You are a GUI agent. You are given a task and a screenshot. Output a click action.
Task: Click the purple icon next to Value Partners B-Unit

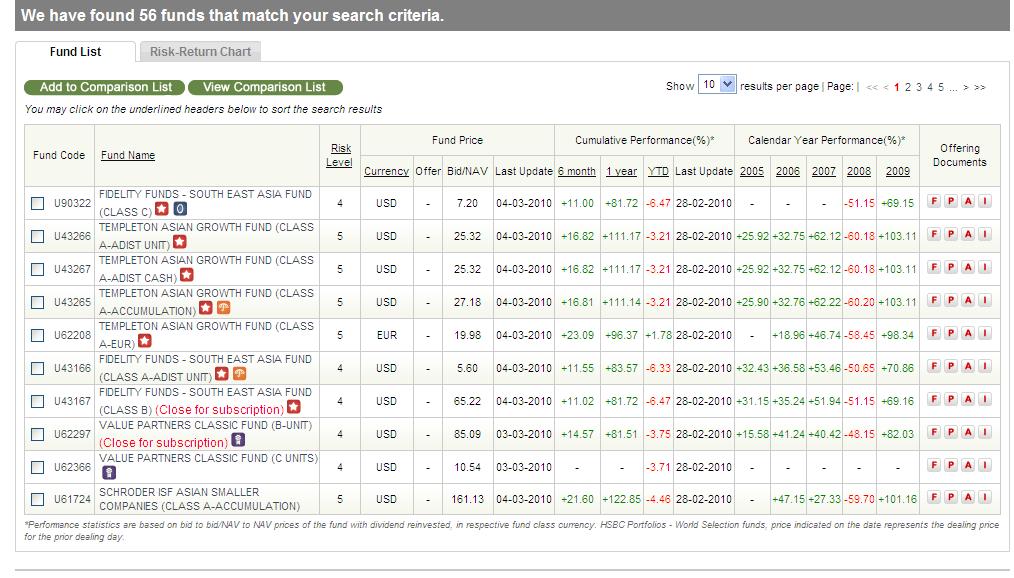(238, 440)
